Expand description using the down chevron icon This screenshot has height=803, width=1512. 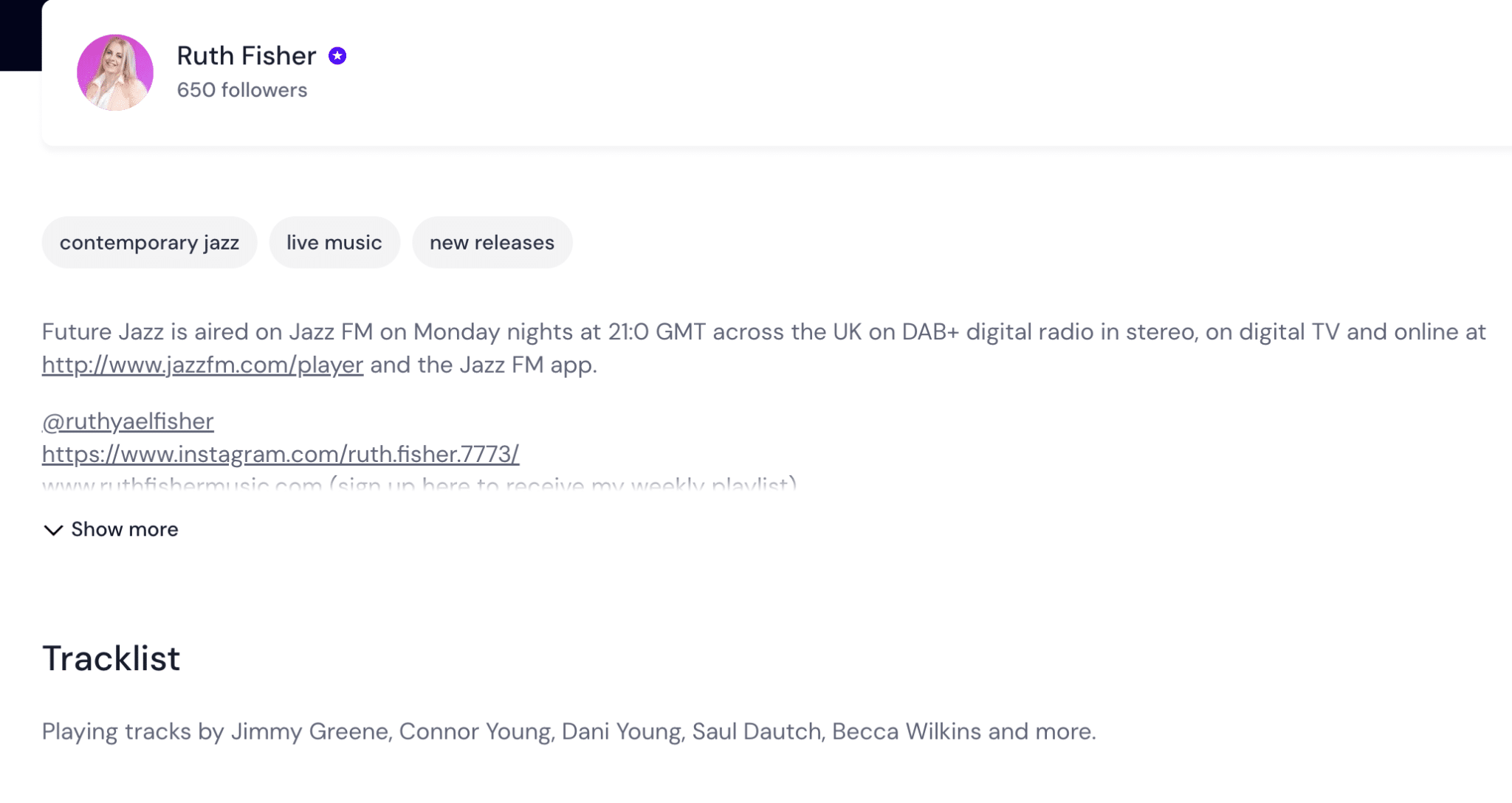[53, 530]
